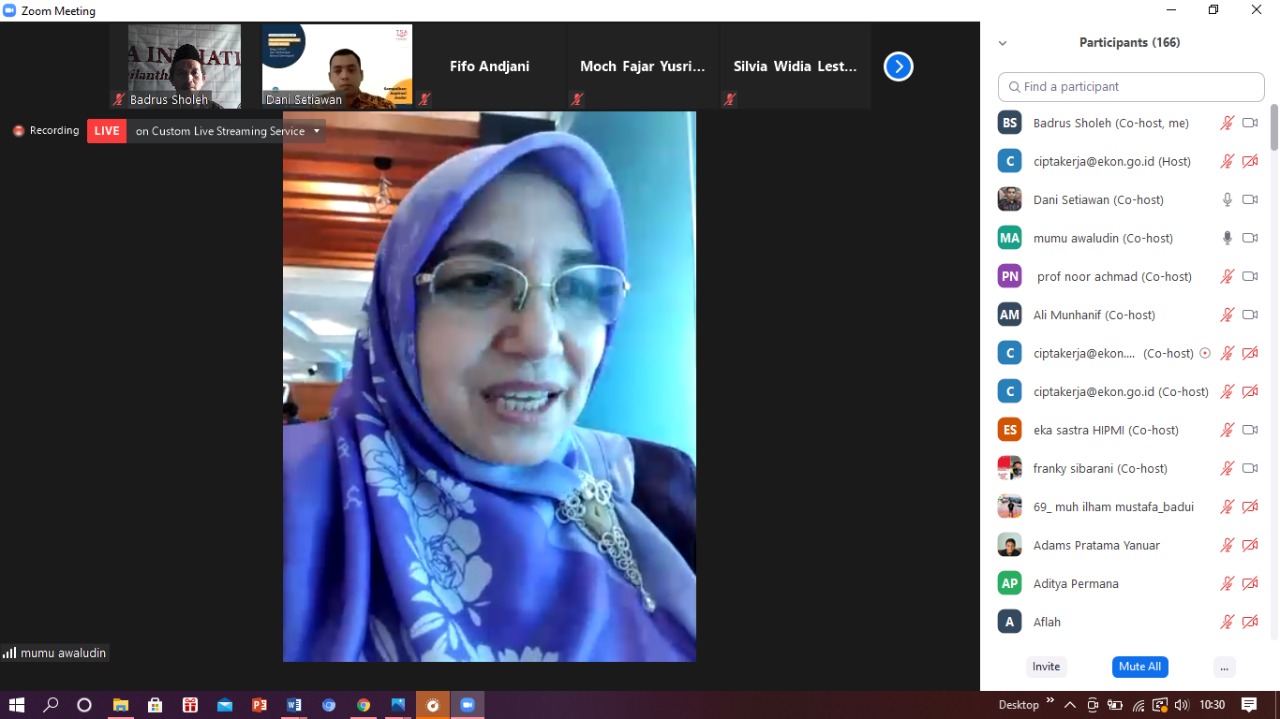
Task: Click the Find a participant search field
Action: click(x=1131, y=87)
